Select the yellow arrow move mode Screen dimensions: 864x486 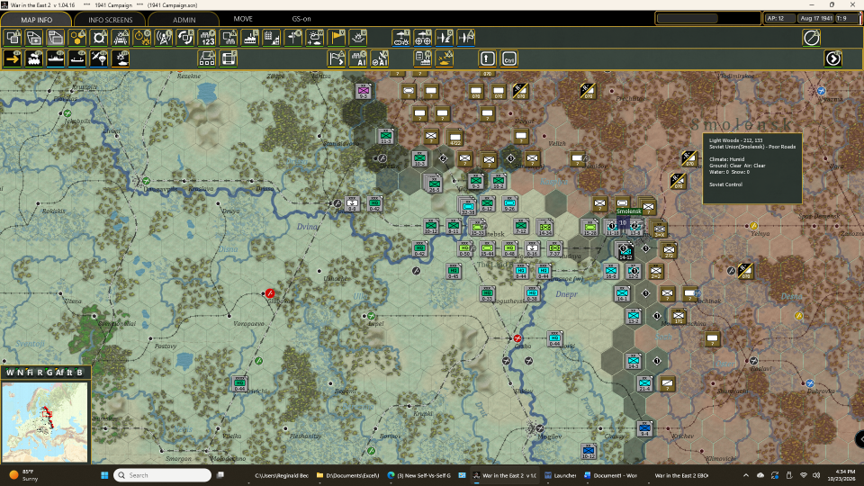coord(13,58)
